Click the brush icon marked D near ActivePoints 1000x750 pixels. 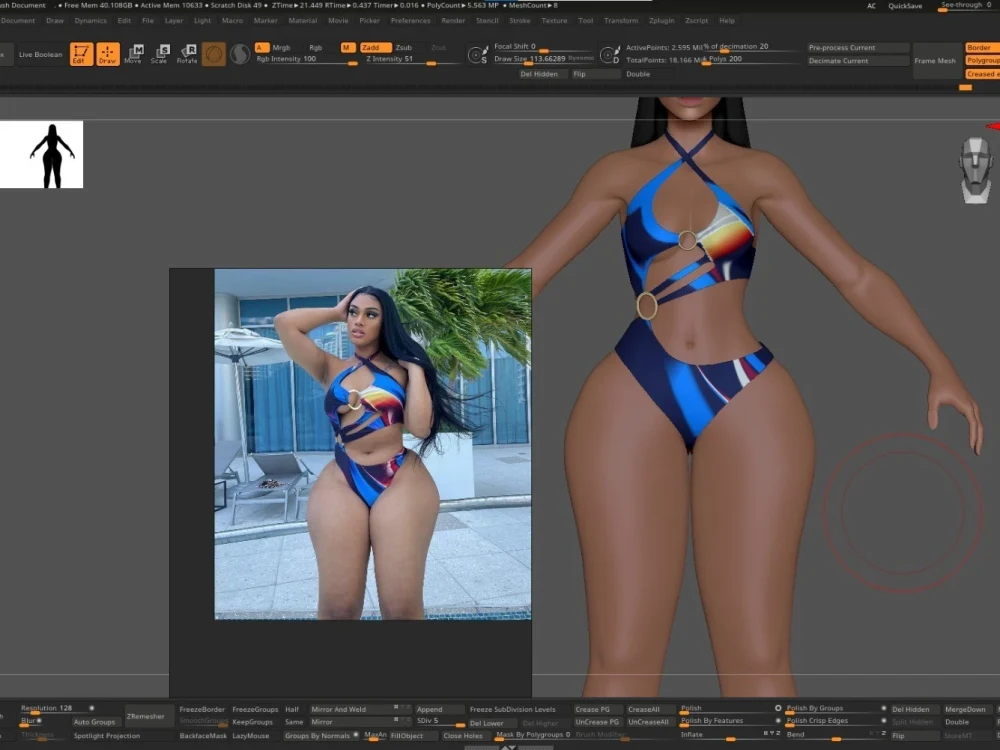610,55
